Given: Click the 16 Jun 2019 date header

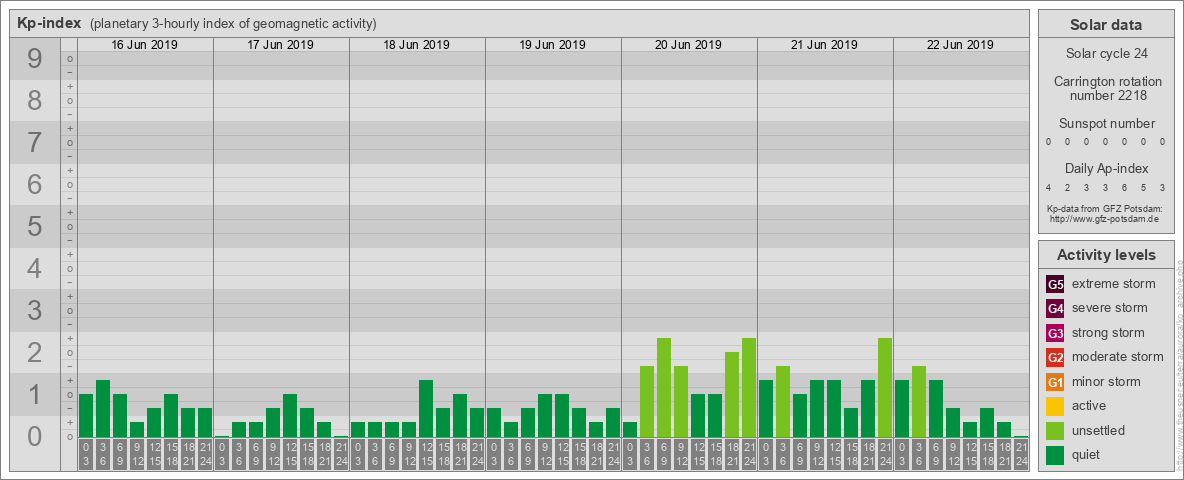Looking at the screenshot, I should [x=144, y=45].
